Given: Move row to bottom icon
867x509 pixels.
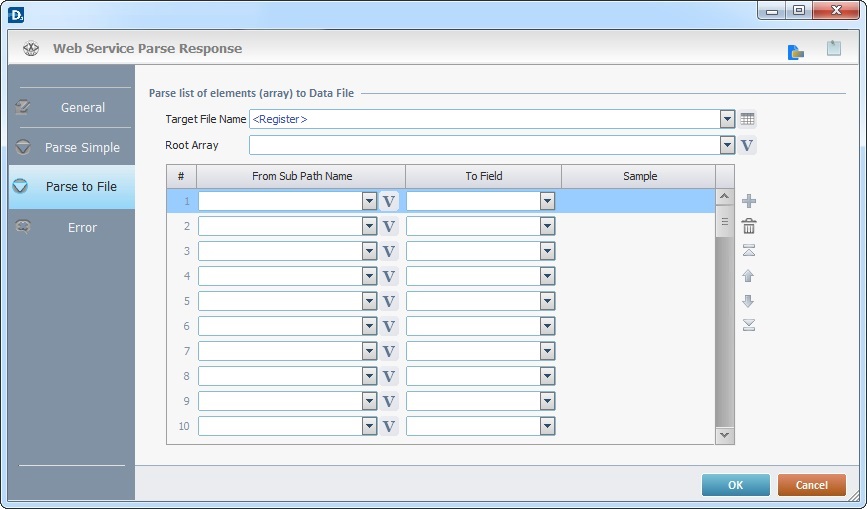Looking at the screenshot, I should [x=749, y=325].
